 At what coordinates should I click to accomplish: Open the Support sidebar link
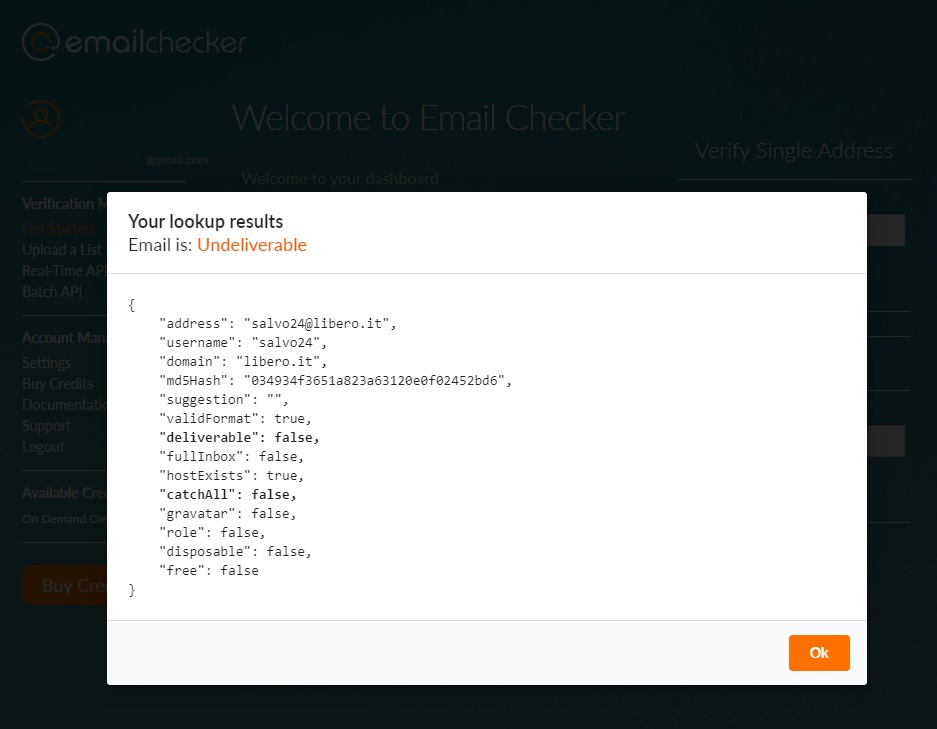click(x=47, y=425)
